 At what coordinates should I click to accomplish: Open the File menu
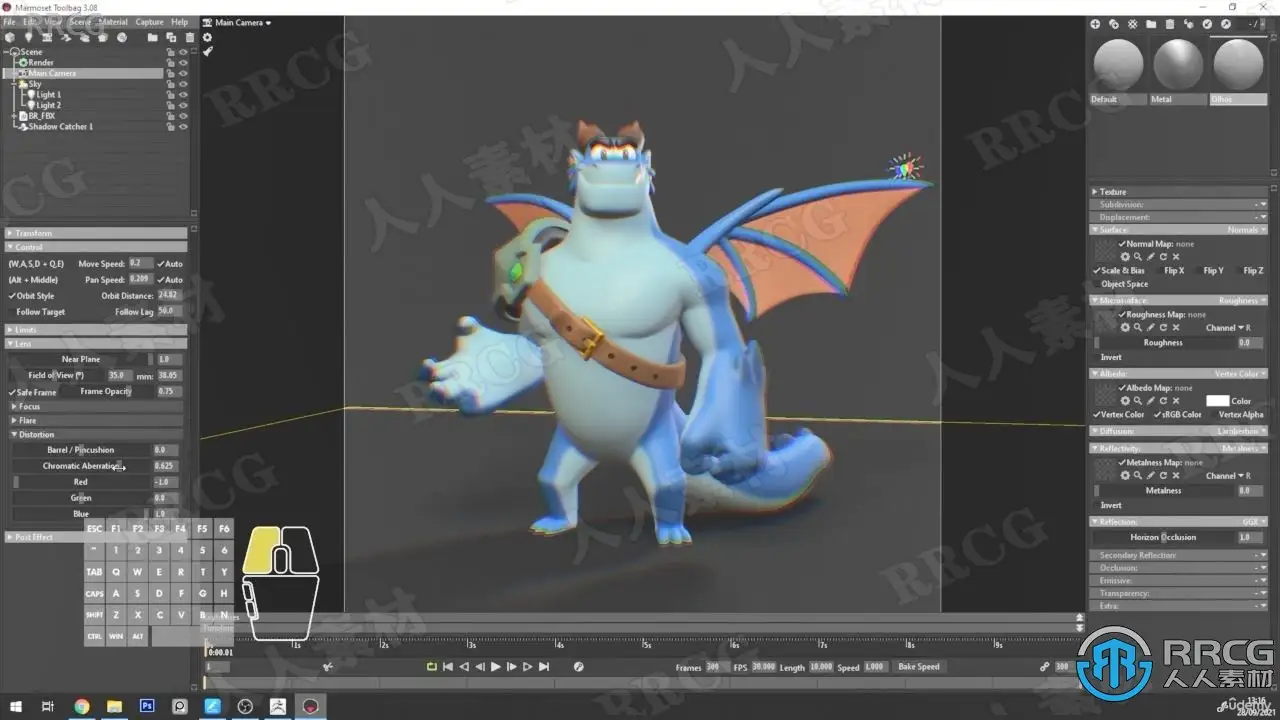tap(9, 22)
